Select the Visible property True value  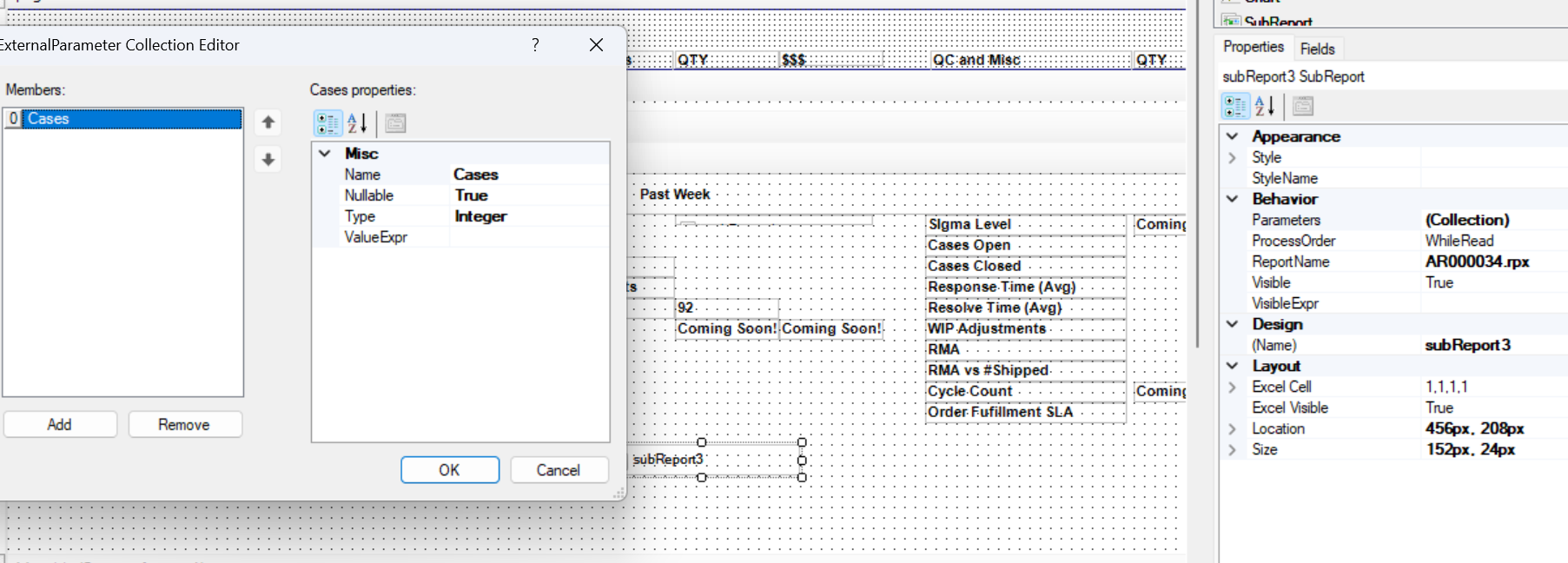coord(1494,282)
